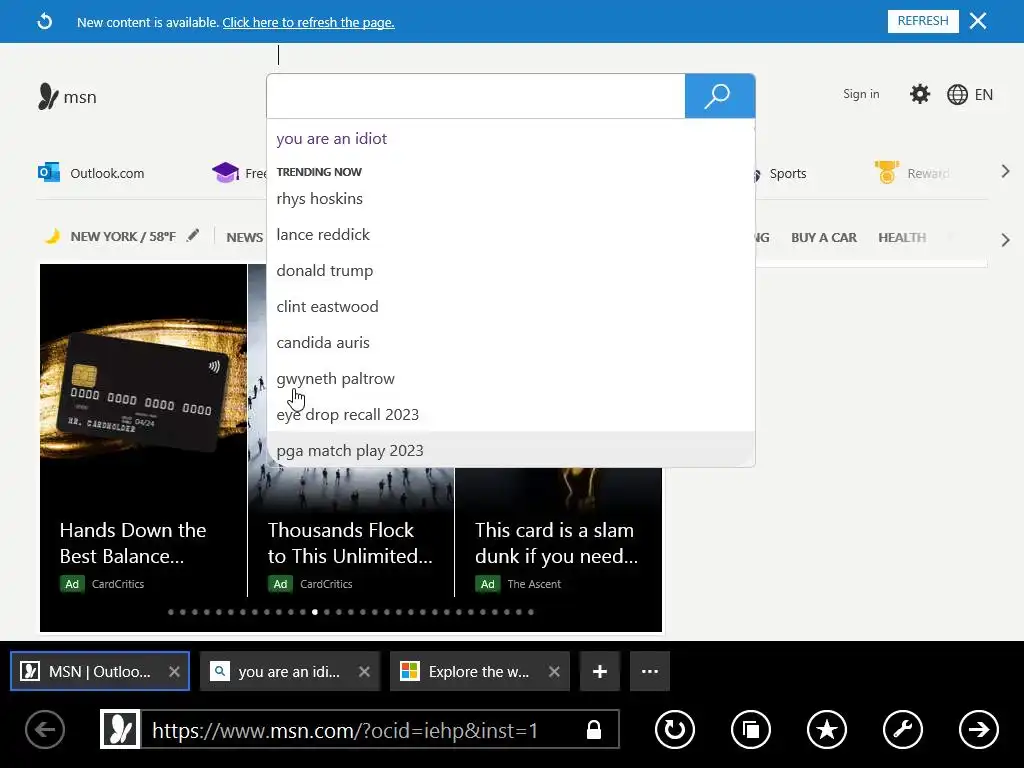Open Outlook.com shortcut
The image size is (1024, 768).
click(91, 173)
